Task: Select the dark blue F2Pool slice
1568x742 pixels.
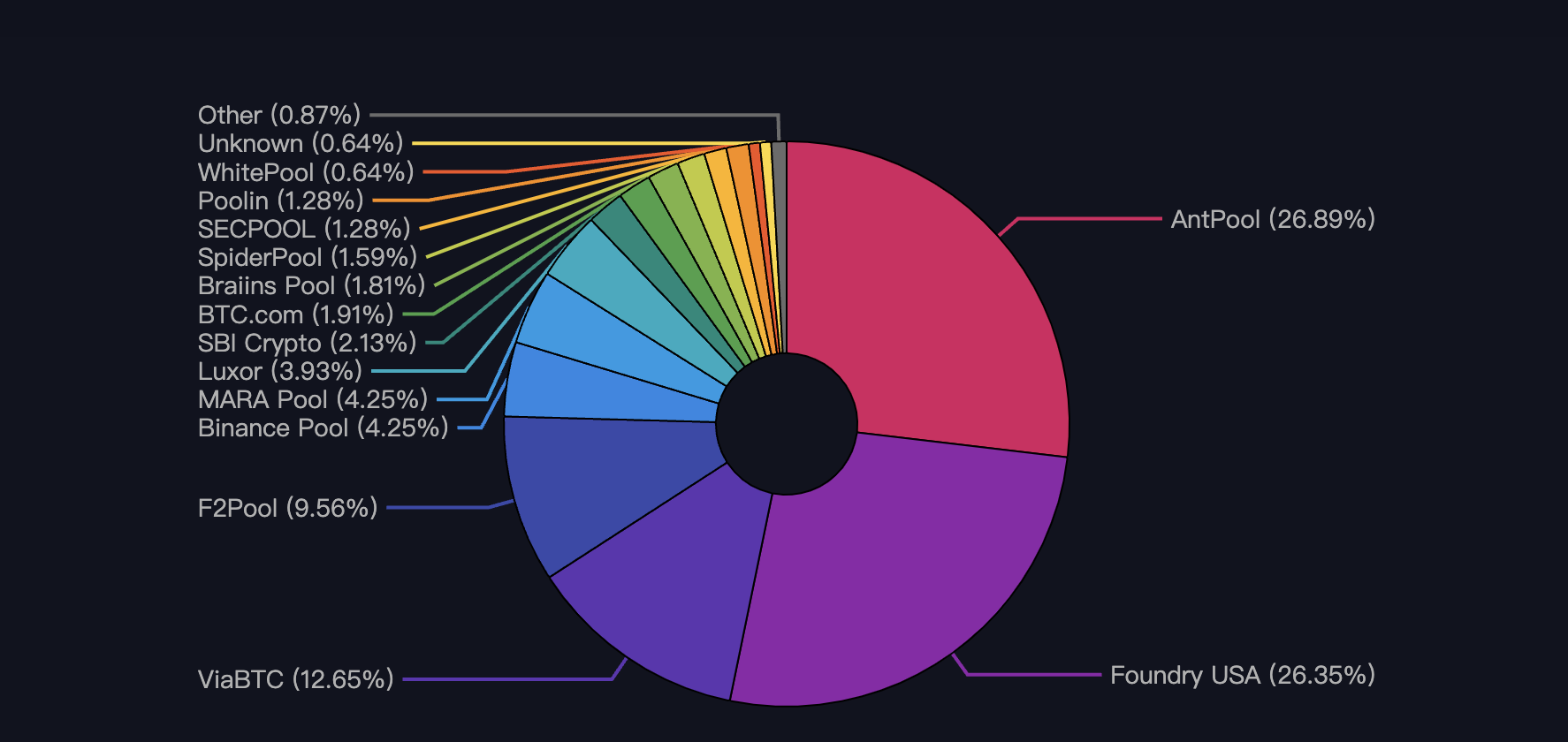Action: [x=601, y=486]
